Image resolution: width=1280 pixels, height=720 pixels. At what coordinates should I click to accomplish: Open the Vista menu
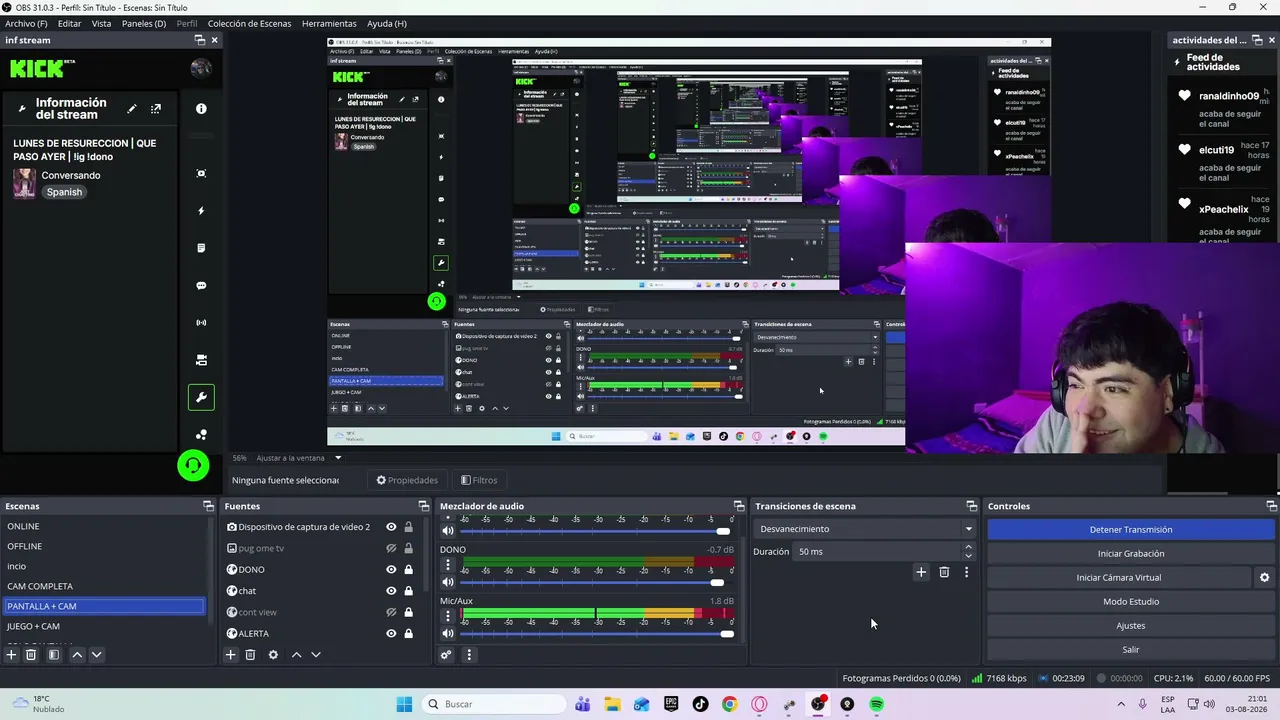click(102, 23)
